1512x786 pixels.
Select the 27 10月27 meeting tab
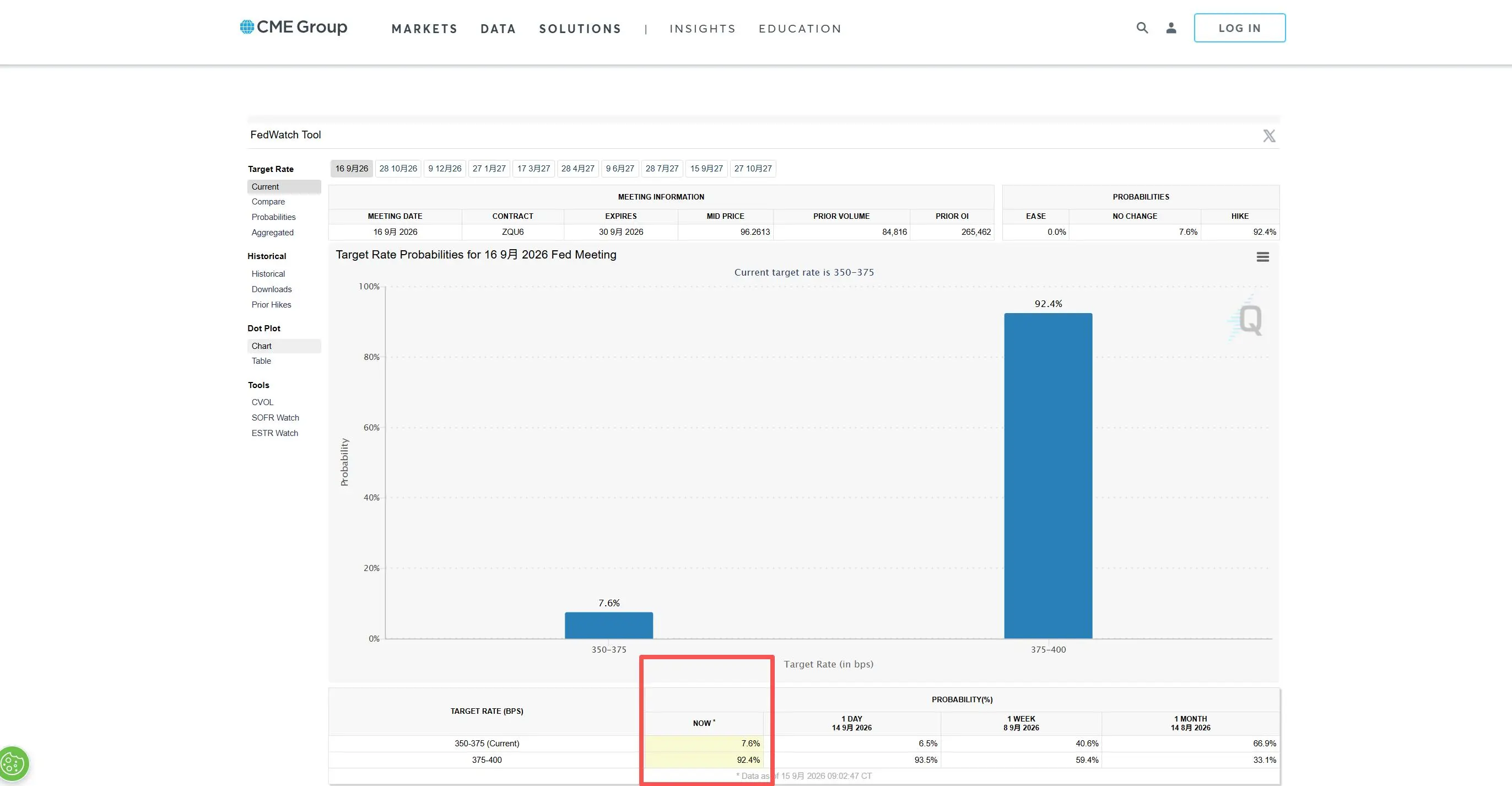753,169
